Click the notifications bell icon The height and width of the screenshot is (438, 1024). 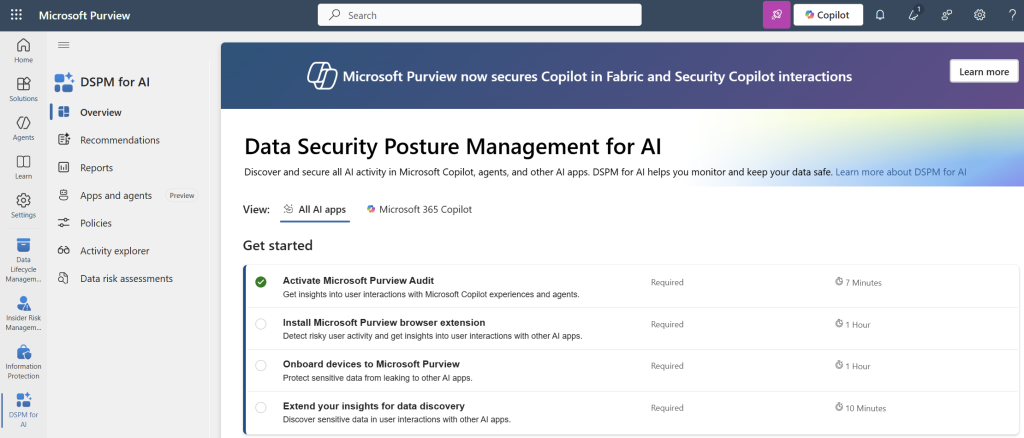click(x=880, y=15)
